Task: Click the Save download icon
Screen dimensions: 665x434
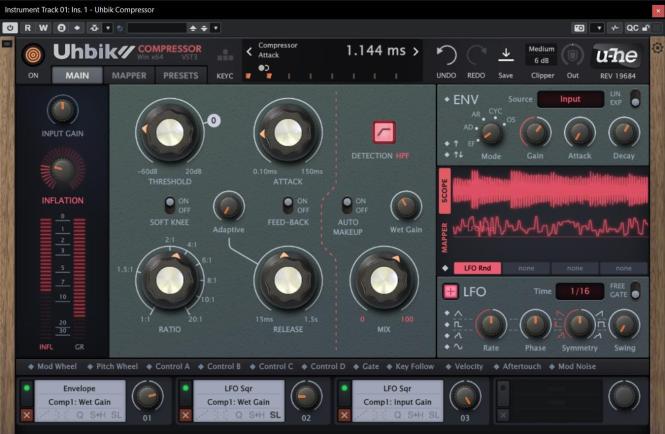Action: pos(506,55)
